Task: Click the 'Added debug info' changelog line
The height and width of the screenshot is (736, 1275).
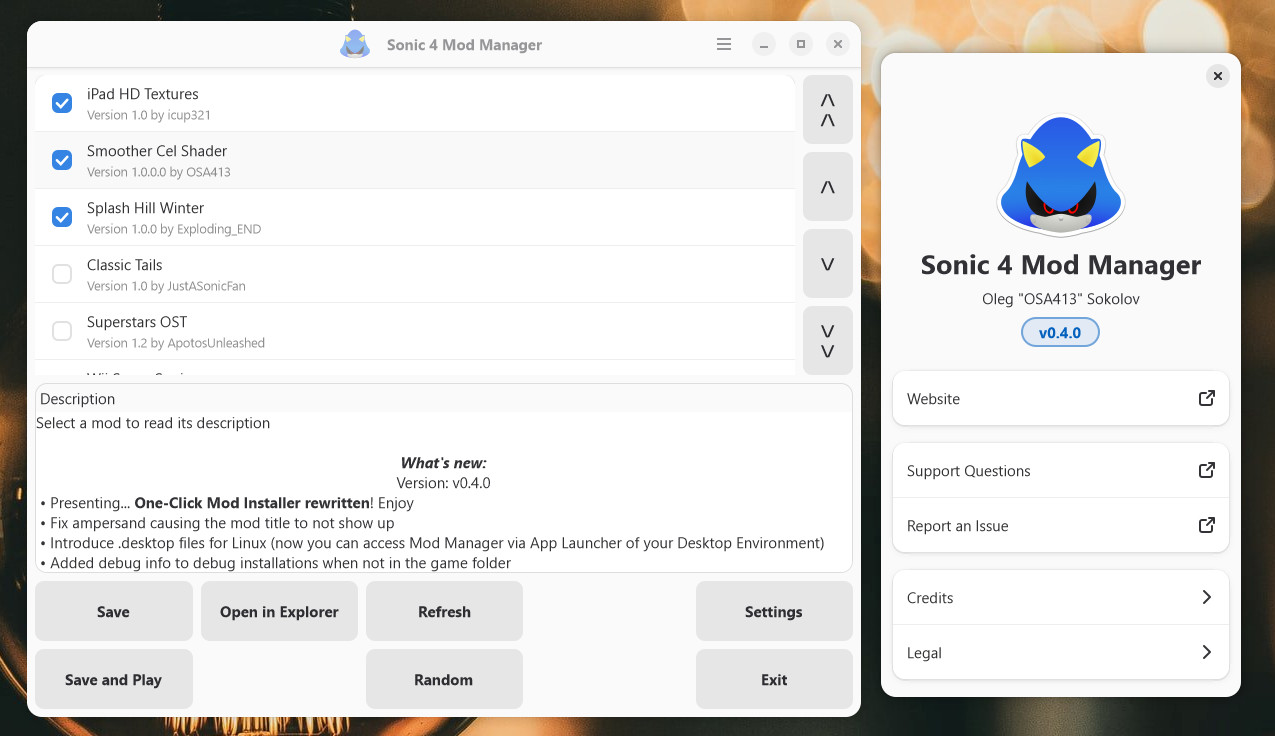Action: [275, 563]
